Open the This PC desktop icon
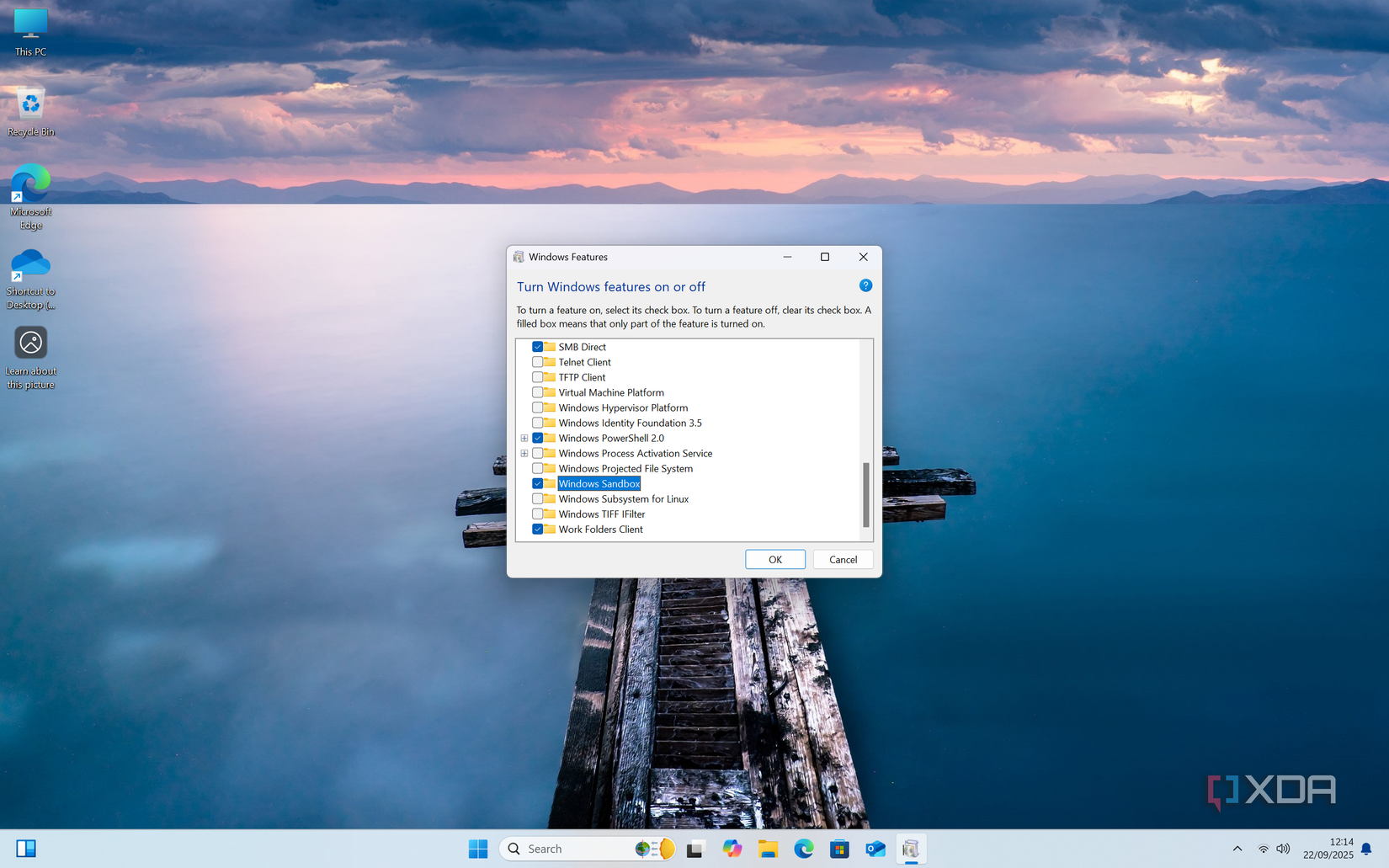The width and height of the screenshot is (1389, 868). [30, 32]
